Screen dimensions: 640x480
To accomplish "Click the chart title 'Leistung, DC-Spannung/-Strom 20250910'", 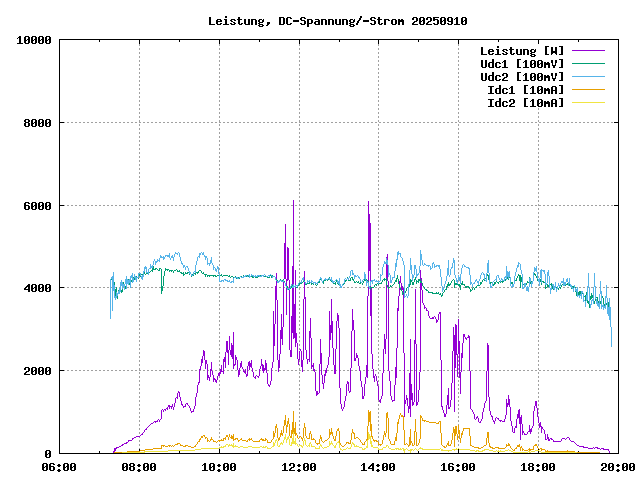I will pos(337,21).
